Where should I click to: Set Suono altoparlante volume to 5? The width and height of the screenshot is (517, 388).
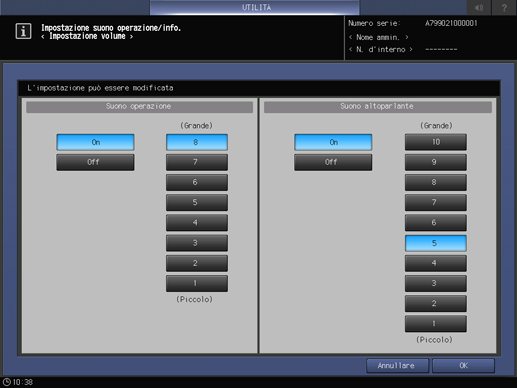(x=436, y=243)
